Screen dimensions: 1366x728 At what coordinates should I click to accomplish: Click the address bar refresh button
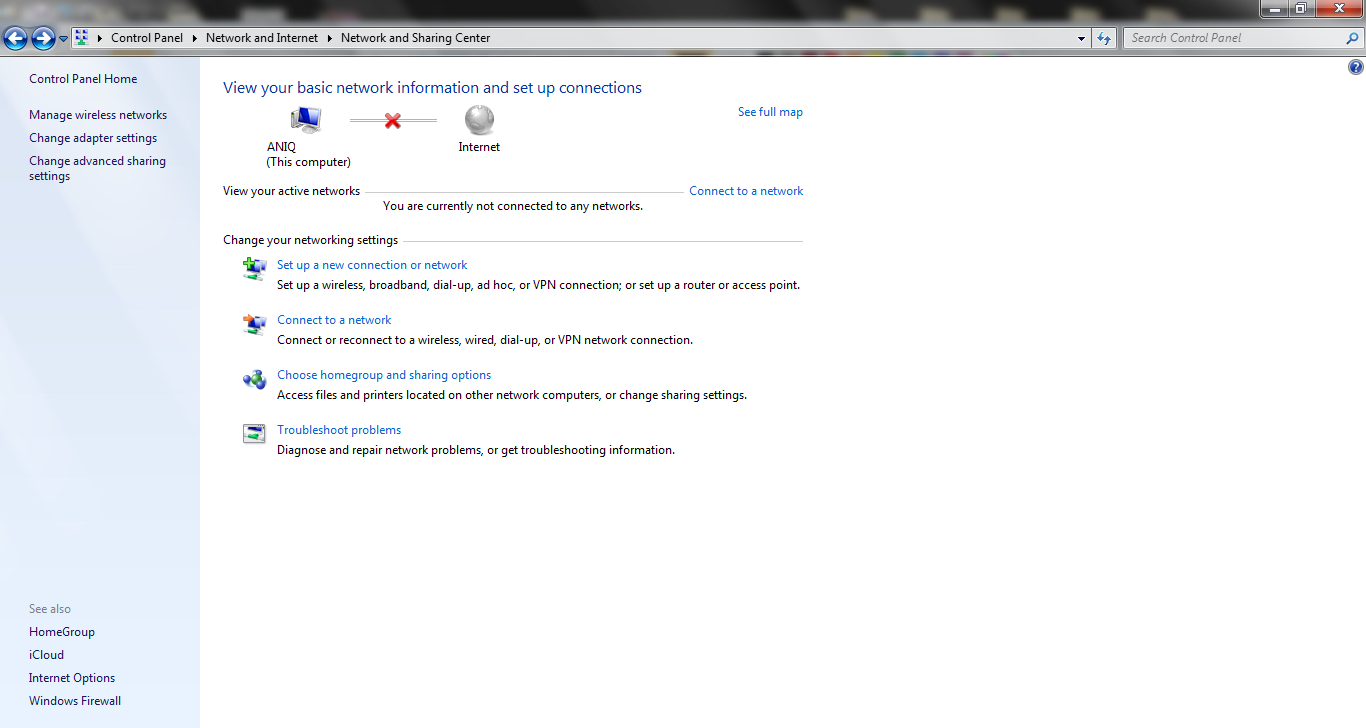1104,38
